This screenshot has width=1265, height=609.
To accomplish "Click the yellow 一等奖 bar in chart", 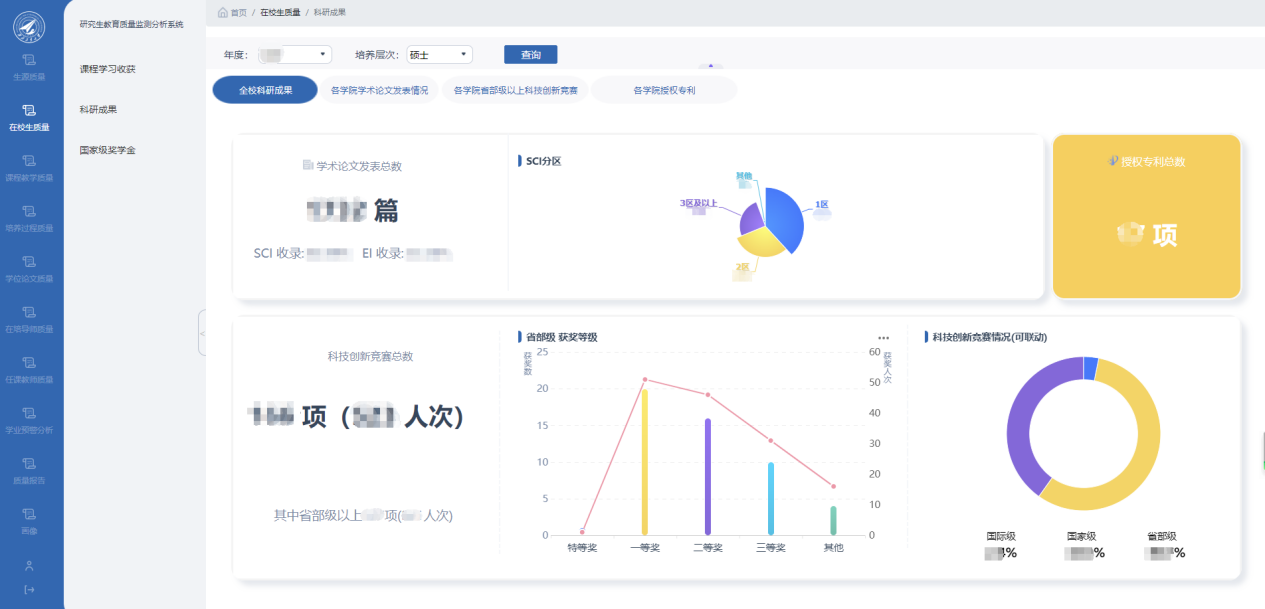I will point(644,462).
